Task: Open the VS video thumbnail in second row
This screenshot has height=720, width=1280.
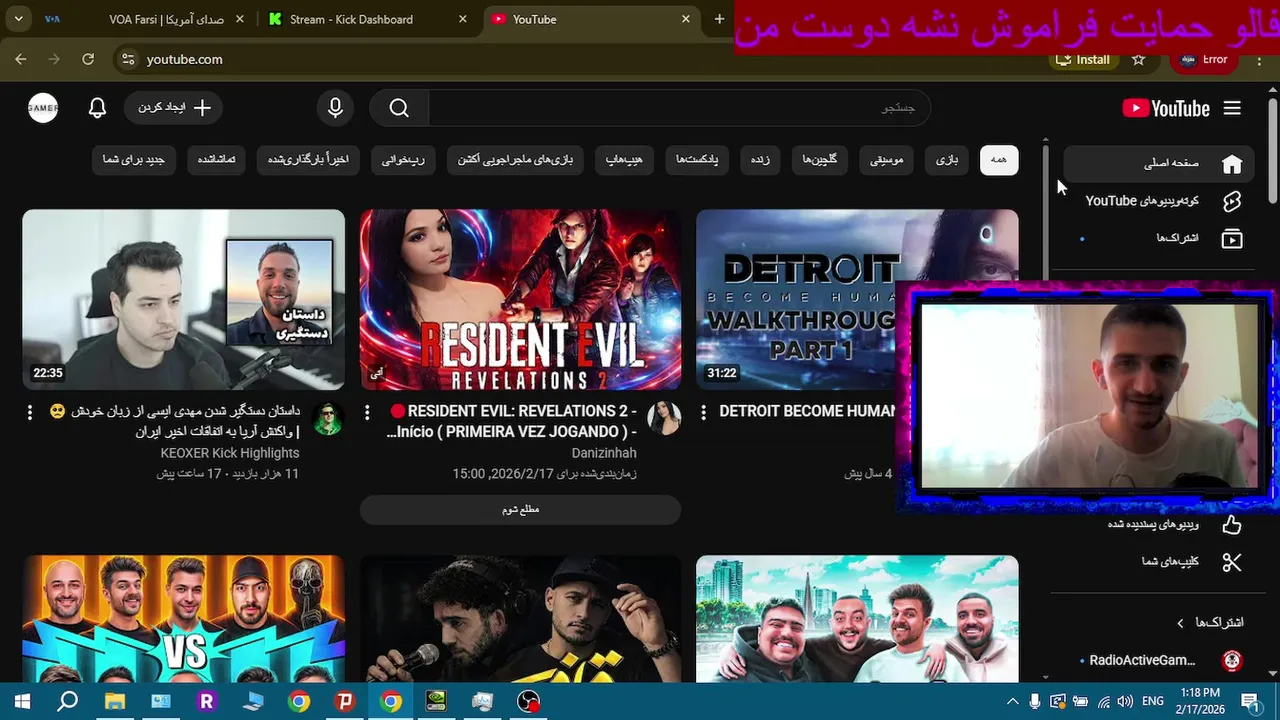Action: coord(183,619)
